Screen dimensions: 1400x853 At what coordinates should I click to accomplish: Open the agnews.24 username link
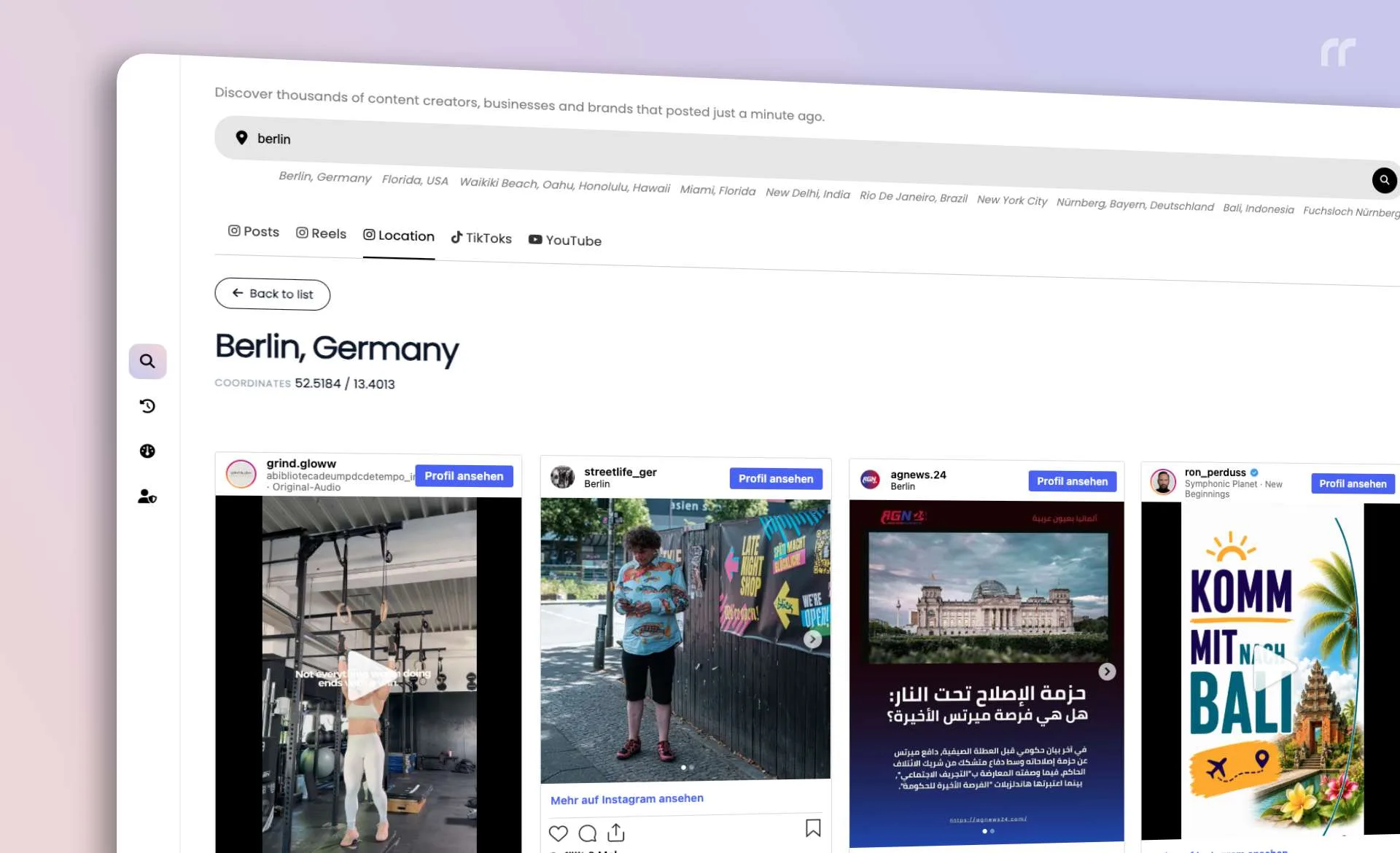click(x=918, y=475)
